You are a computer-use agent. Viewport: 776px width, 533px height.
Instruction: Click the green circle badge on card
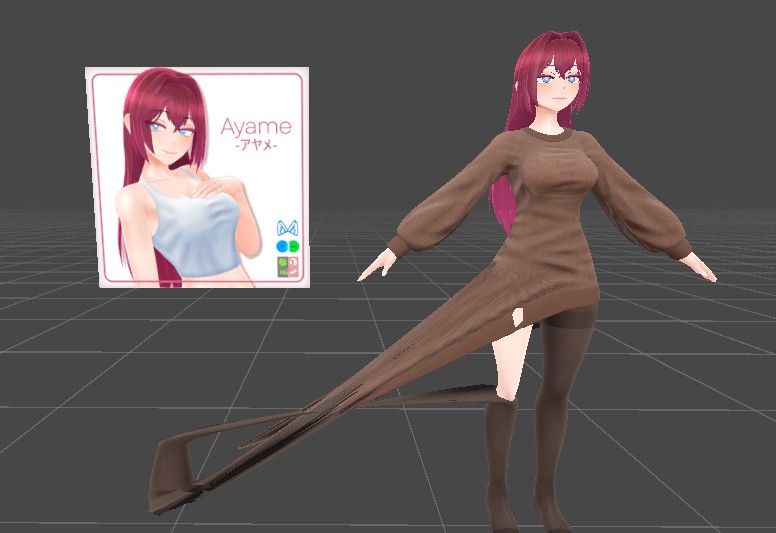point(293,246)
